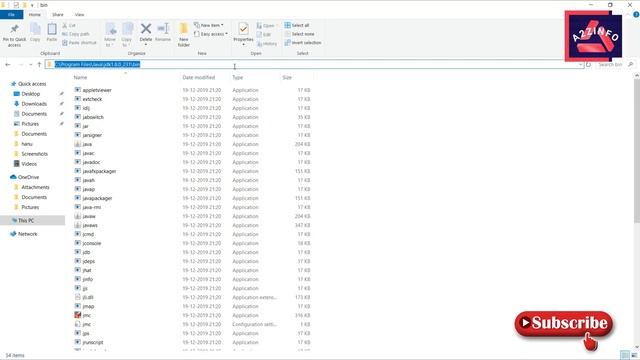Sort by Name column header
The height and width of the screenshot is (360, 640).
(80, 78)
